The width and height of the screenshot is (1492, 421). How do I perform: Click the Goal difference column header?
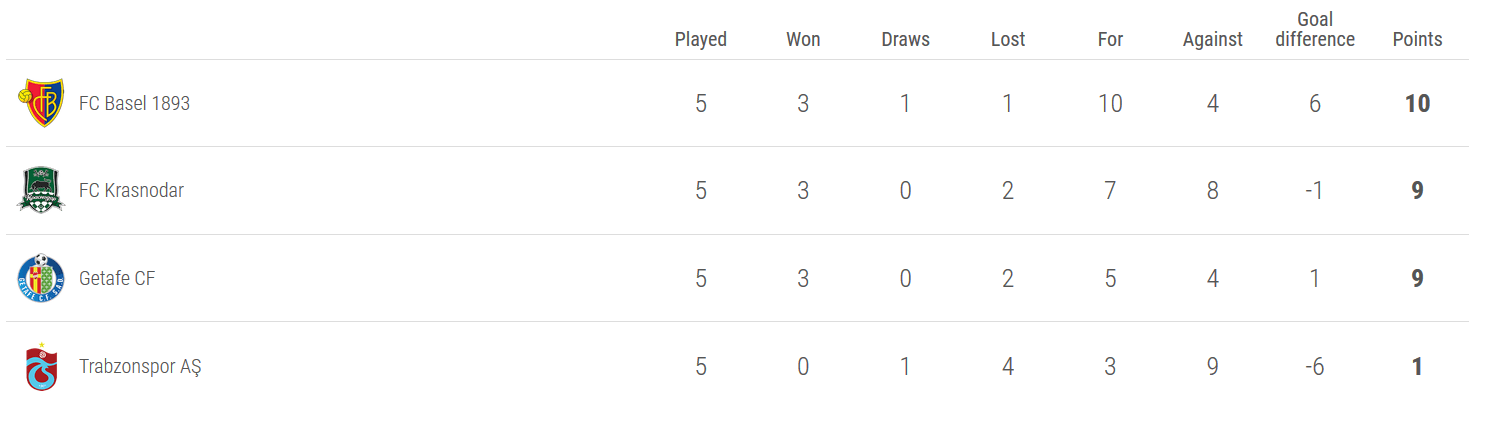(1315, 29)
